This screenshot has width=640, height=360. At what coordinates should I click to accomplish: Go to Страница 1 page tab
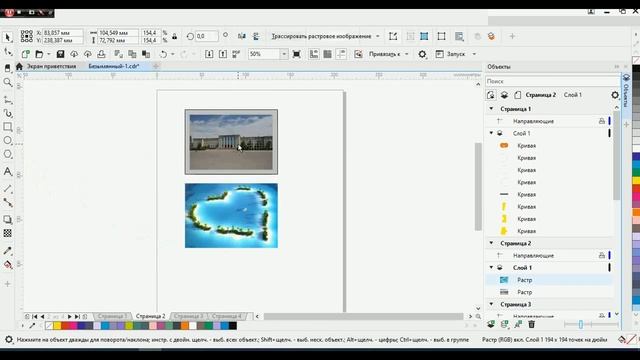(112, 316)
